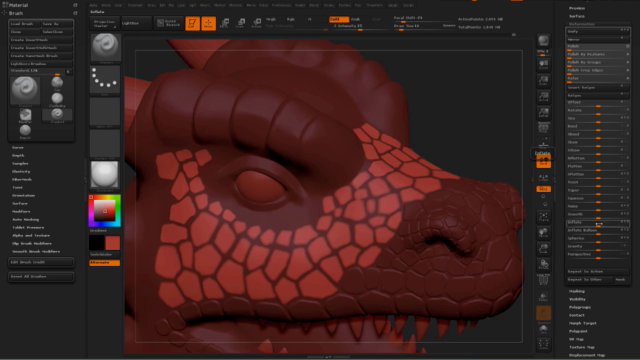Toggle Local transformations button
Screen dimensions: 640x360
[543, 161]
